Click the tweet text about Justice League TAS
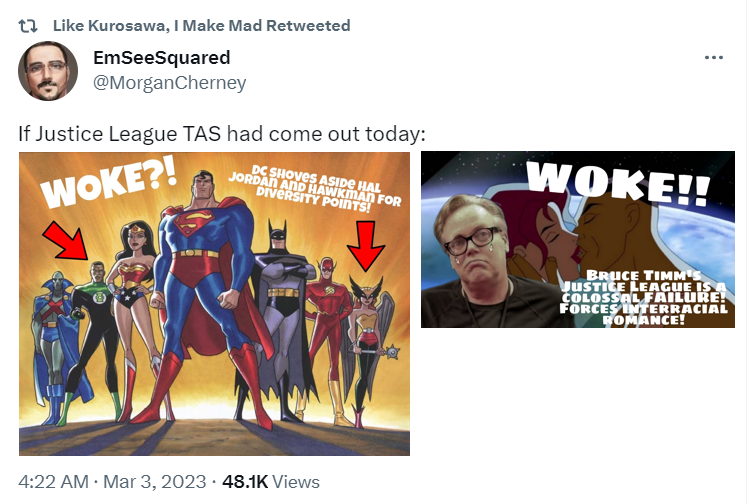This screenshot has height=504, width=752. pyautogui.click(x=222, y=134)
